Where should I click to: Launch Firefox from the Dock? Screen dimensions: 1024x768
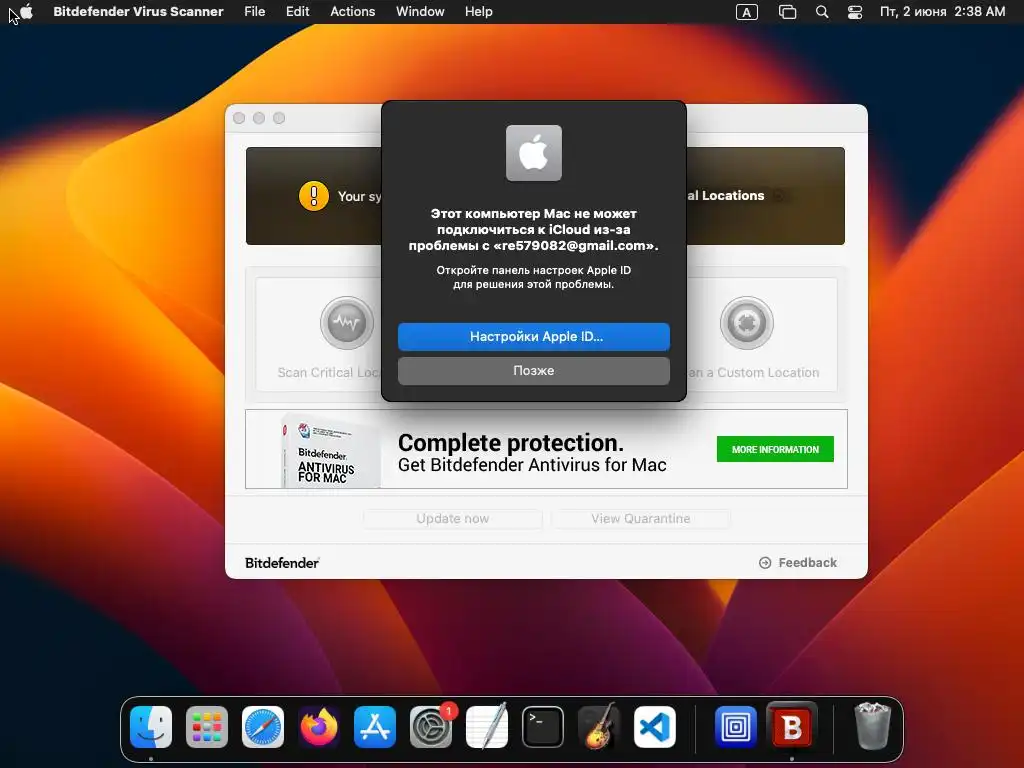coord(319,727)
